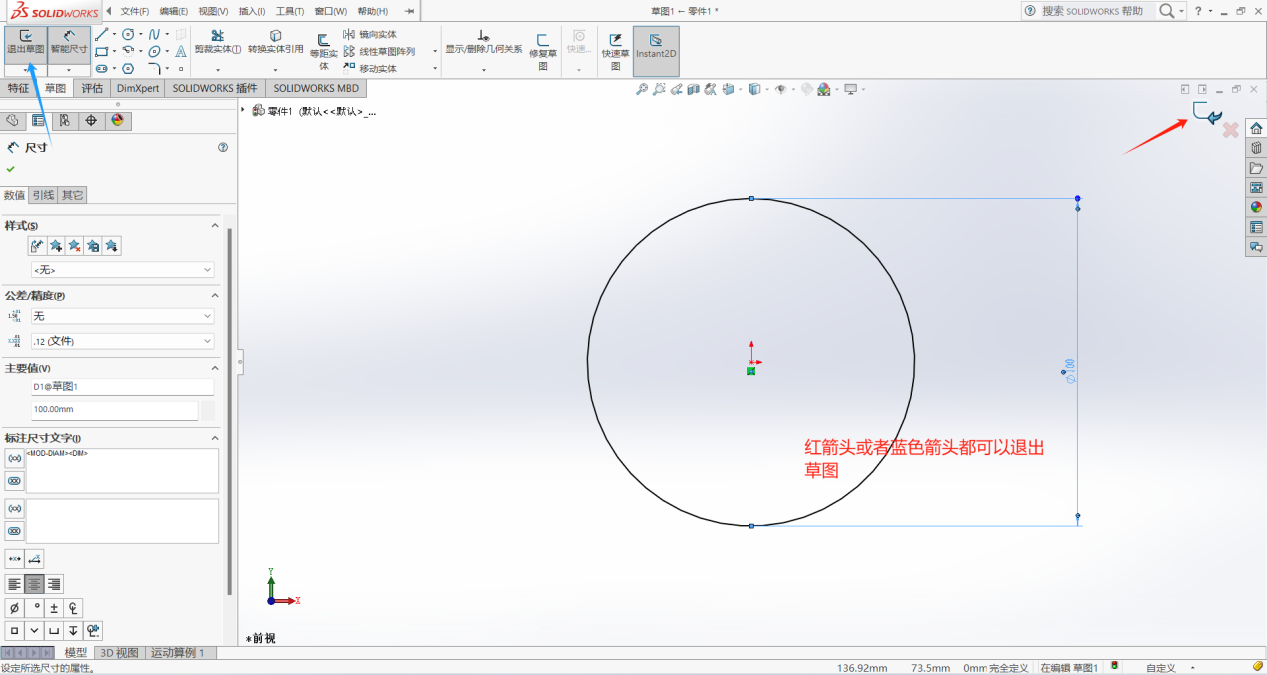Insert the diameter symbol Ø
Viewport: 1267px width, 675px height.
pyautogui.click(x=14, y=608)
